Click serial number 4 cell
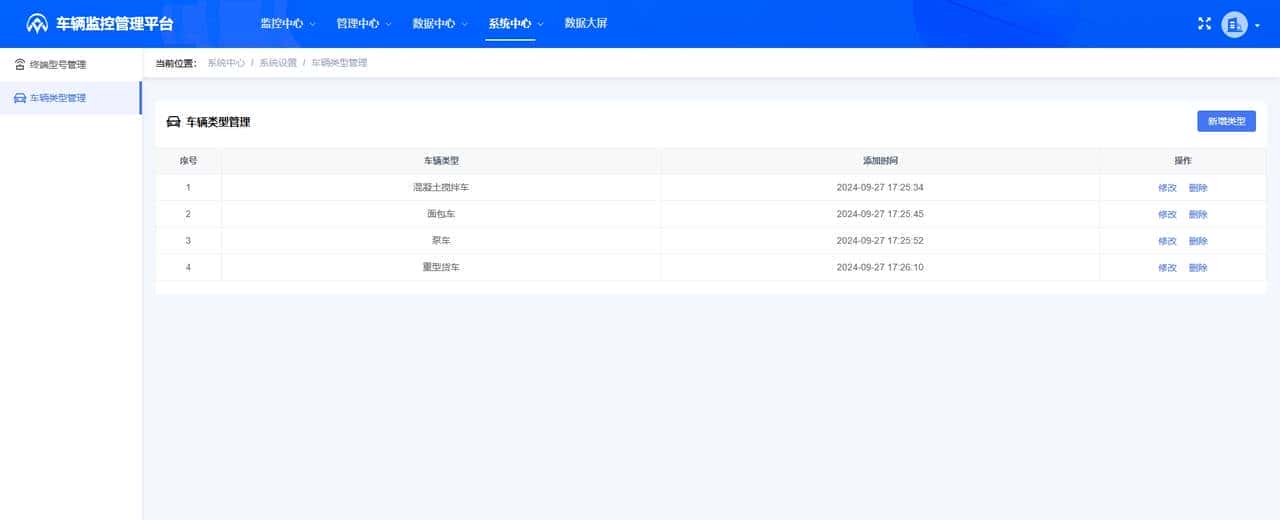 coord(188,268)
